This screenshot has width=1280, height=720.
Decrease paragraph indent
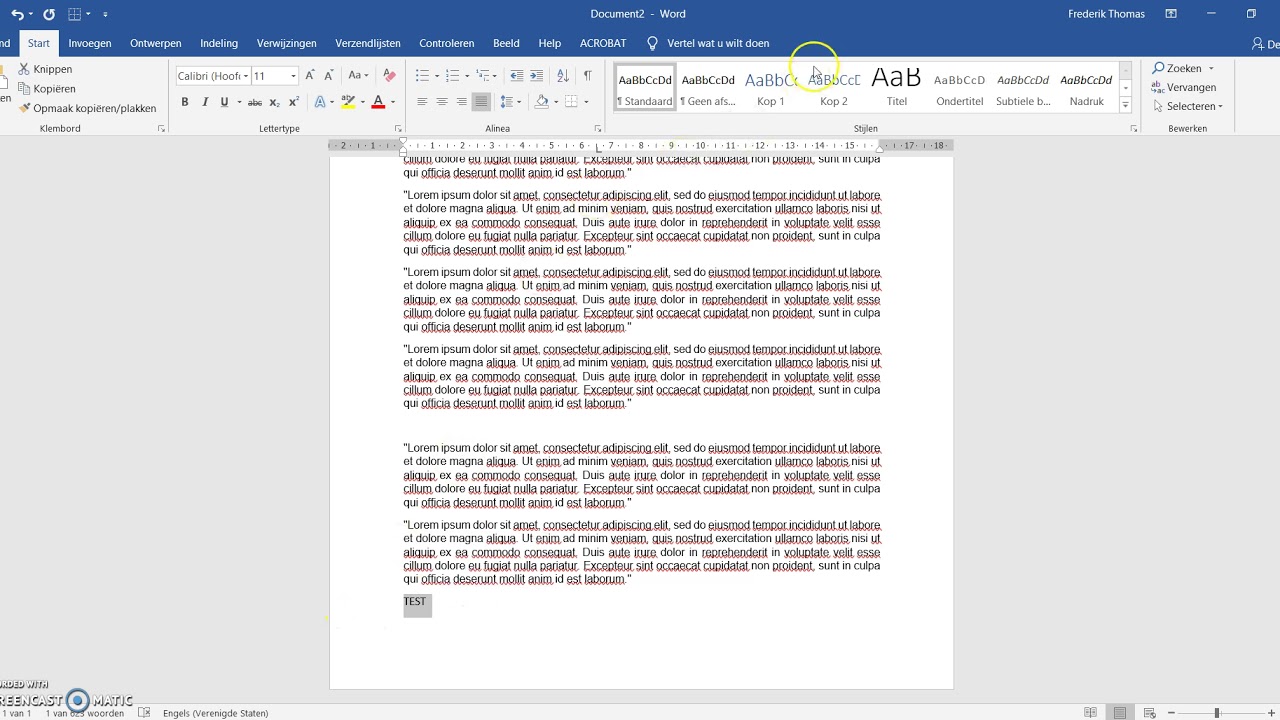[x=516, y=76]
